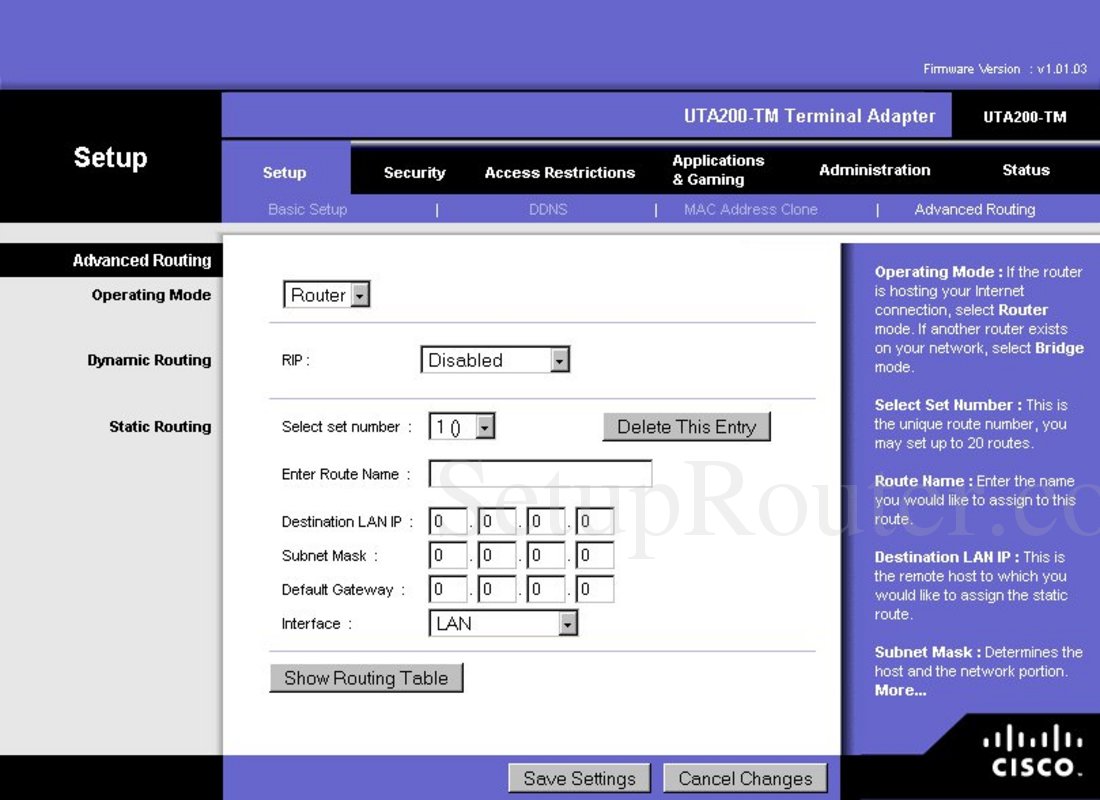
Task: Open the Select set number dropdown
Action: (462, 427)
